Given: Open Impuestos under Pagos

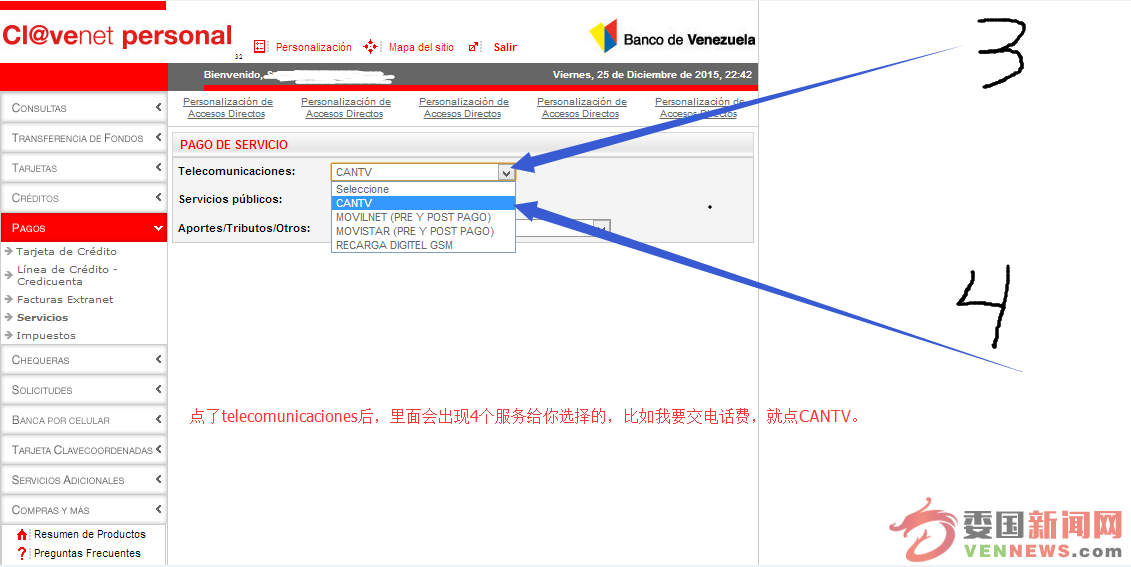Looking at the screenshot, I should pyautogui.click(x=46, y=335).
